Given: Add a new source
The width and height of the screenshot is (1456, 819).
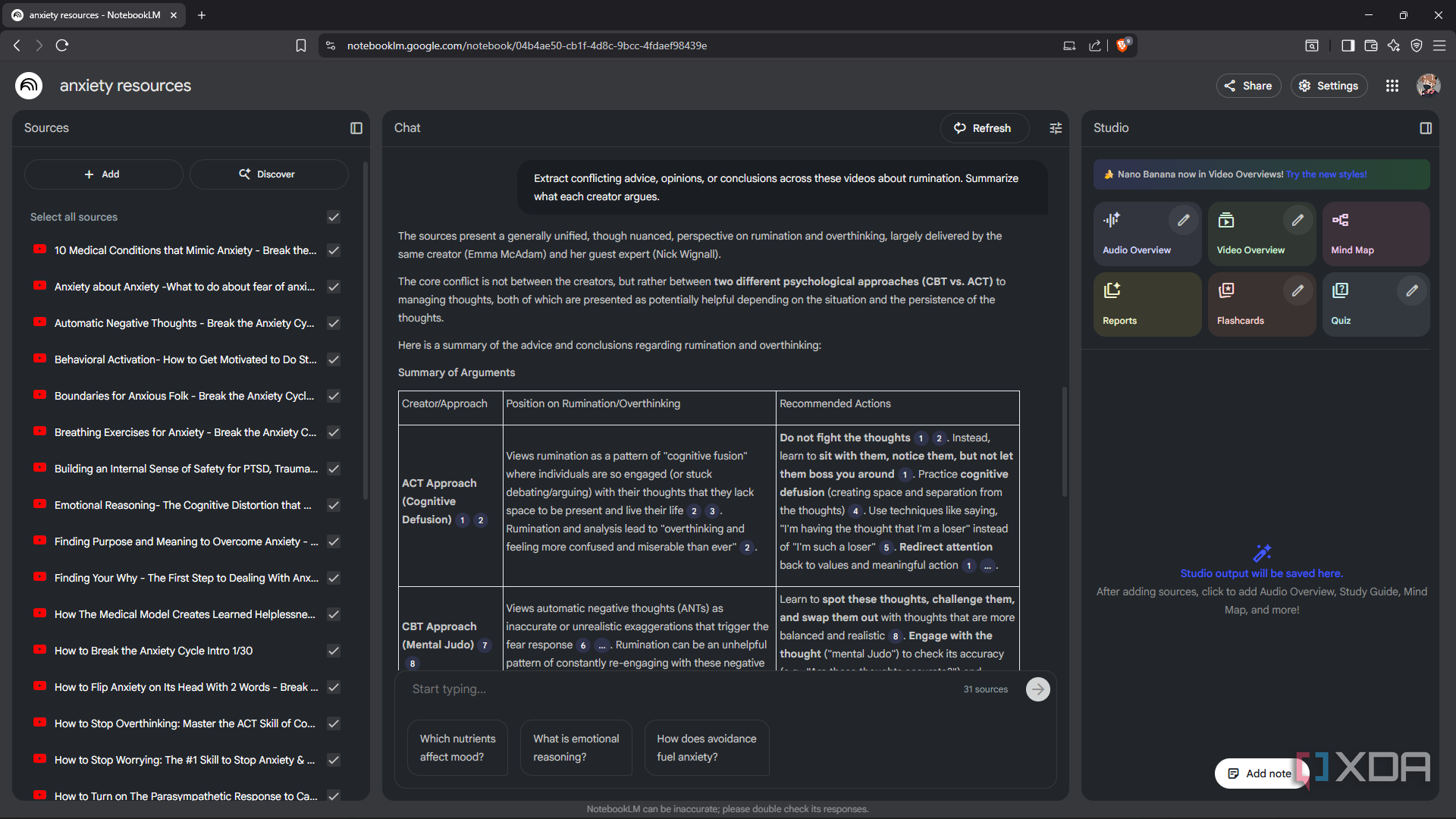Looking at the screenshot, I should [x=103, y=174].
